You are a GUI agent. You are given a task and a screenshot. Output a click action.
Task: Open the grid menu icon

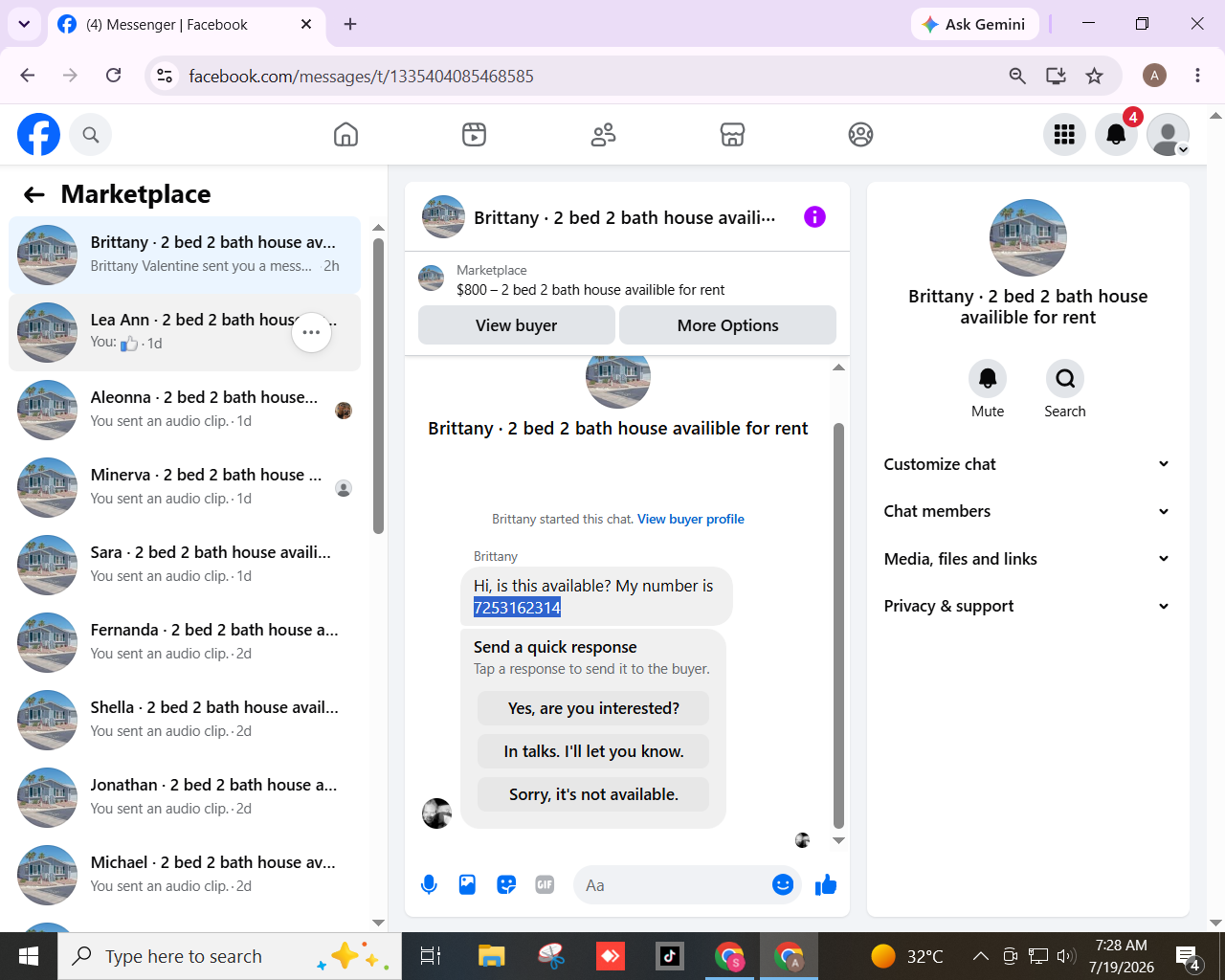tap(1064, 134)
